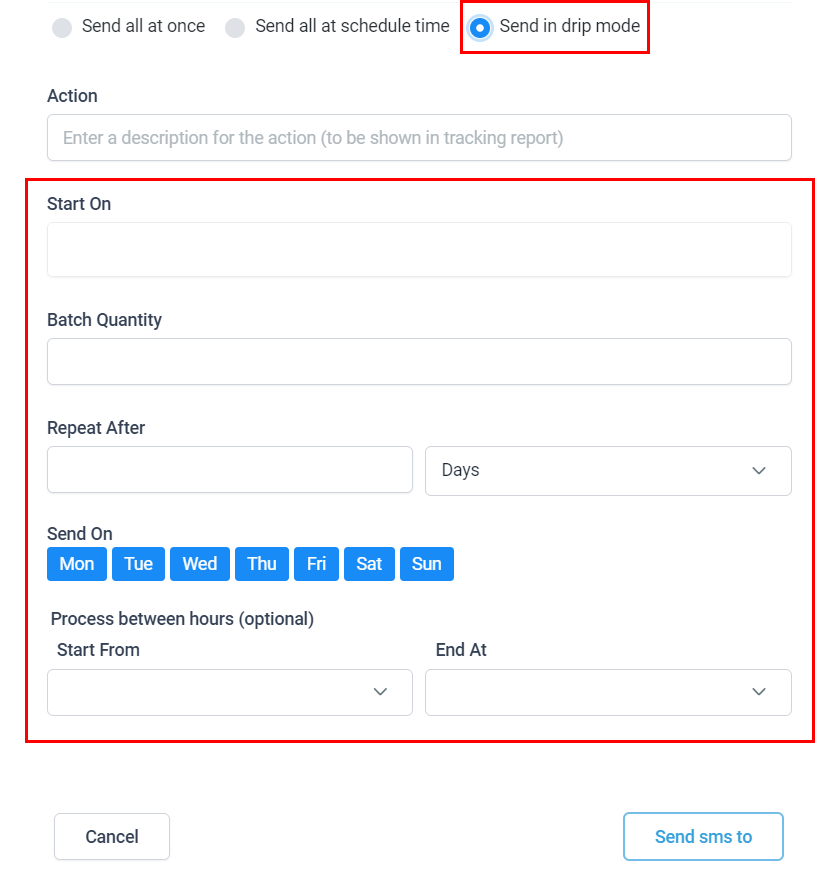Click the Start On date field
Viewport: 837px width, 895px height.
click(x=419, y=250)
